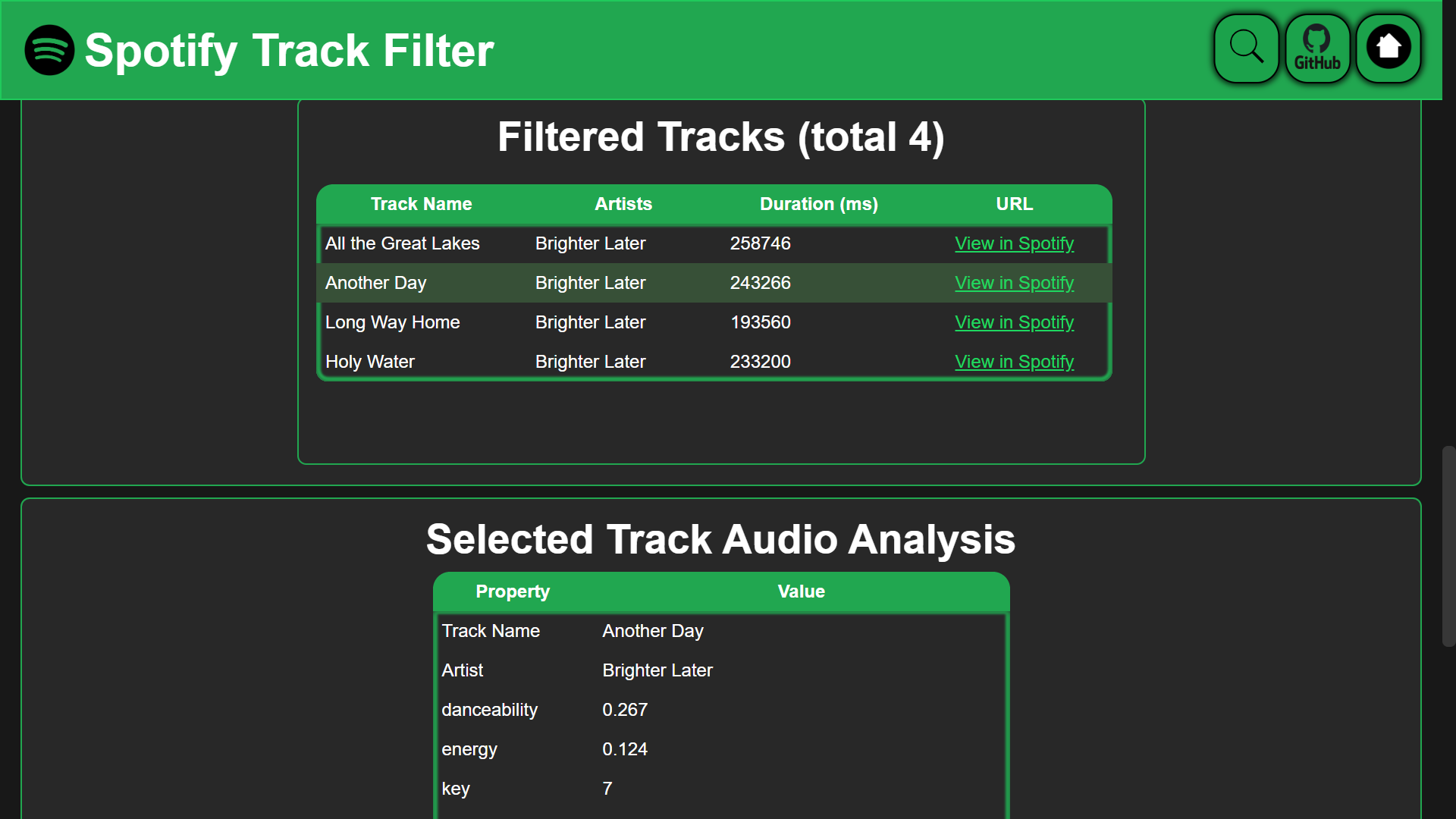Click Brighter Later value in analysis table
Screen dimensions: 1456x819
coord(657,670)
